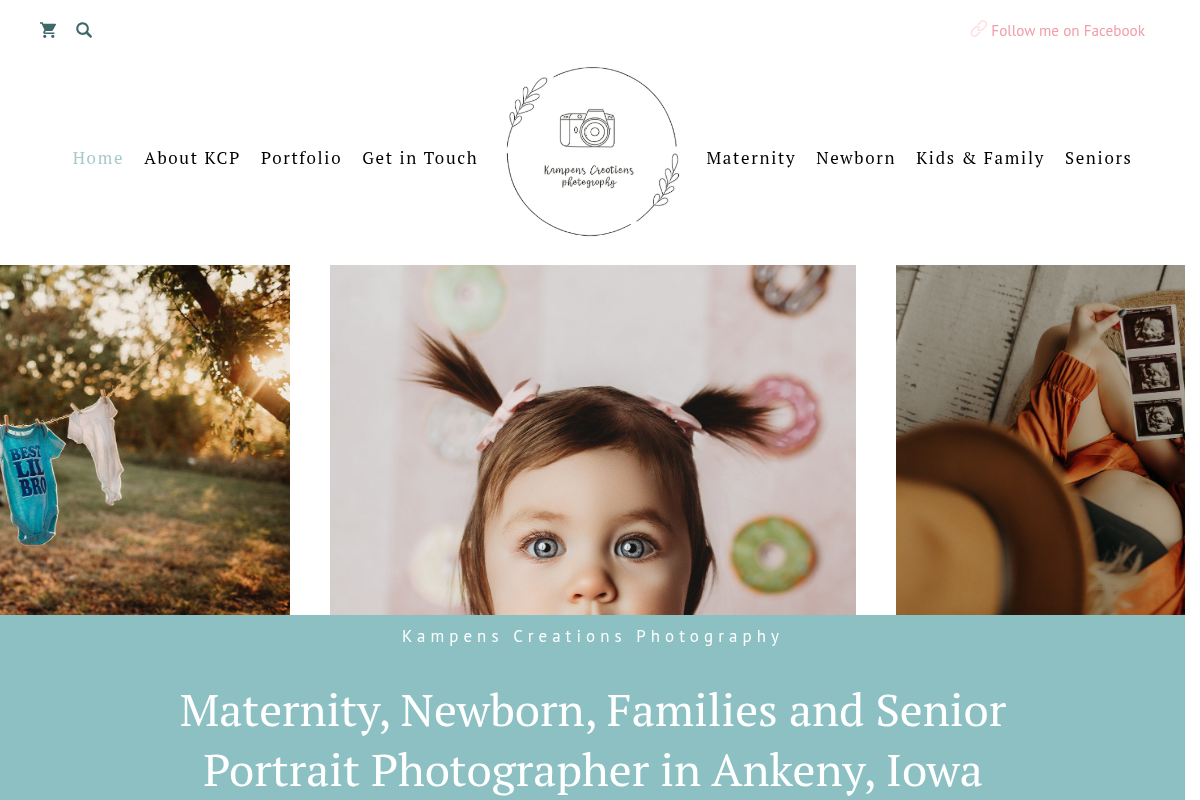Navigate to Kids & Family

click(x=980, y=158)
